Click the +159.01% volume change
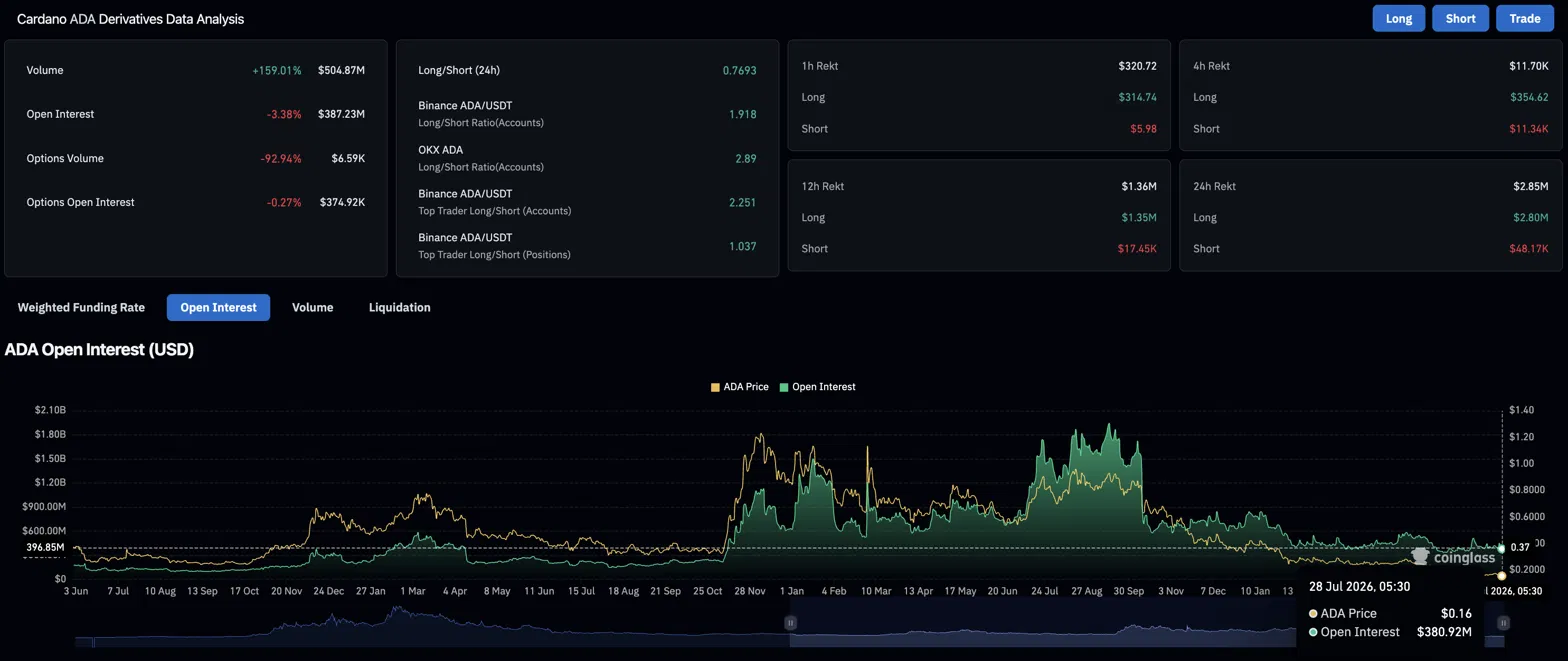 276,70
